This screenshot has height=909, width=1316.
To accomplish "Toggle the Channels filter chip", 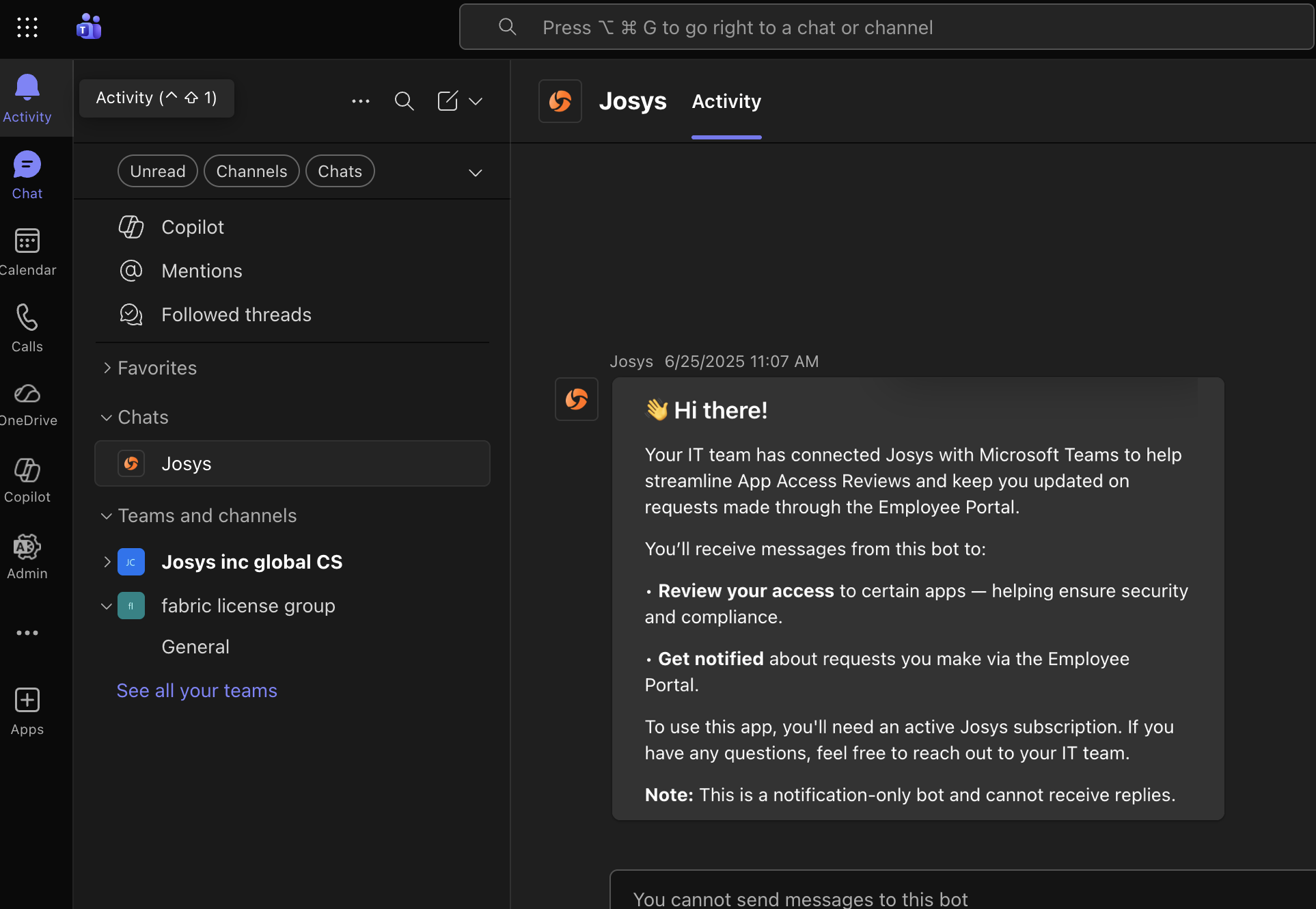I will (x=251, y=171).
